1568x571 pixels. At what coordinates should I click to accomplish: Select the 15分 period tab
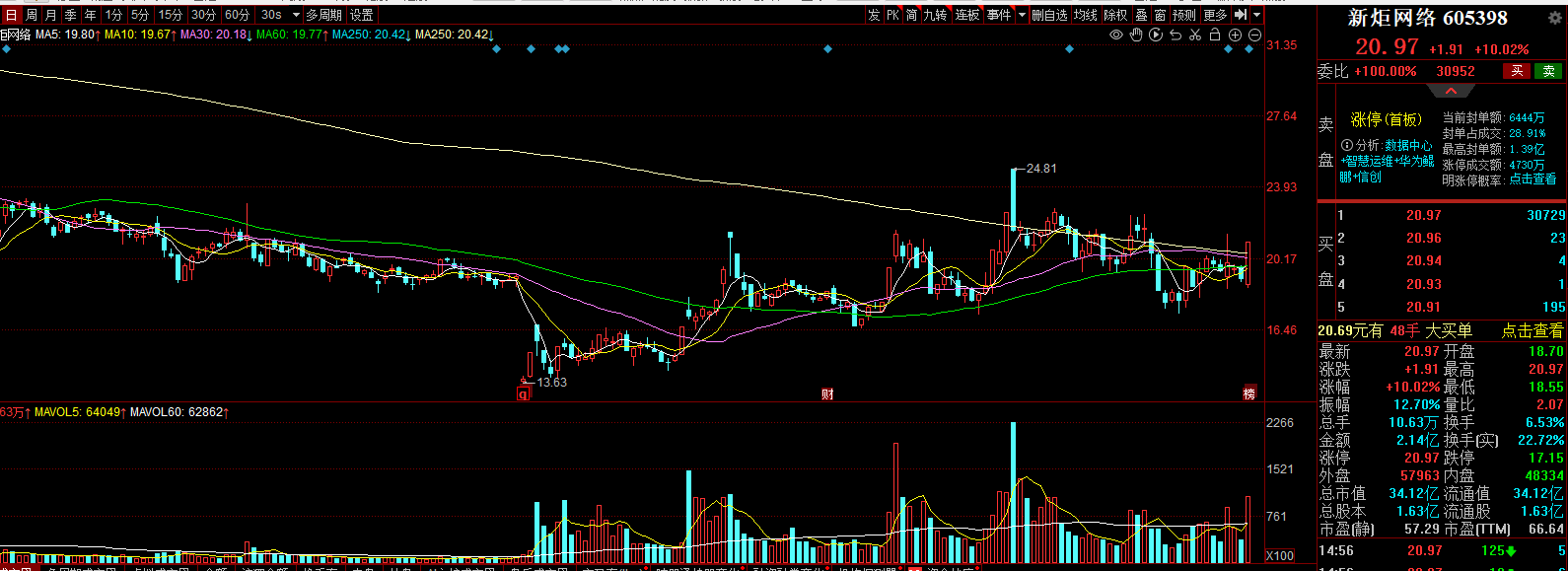(171, 15)
